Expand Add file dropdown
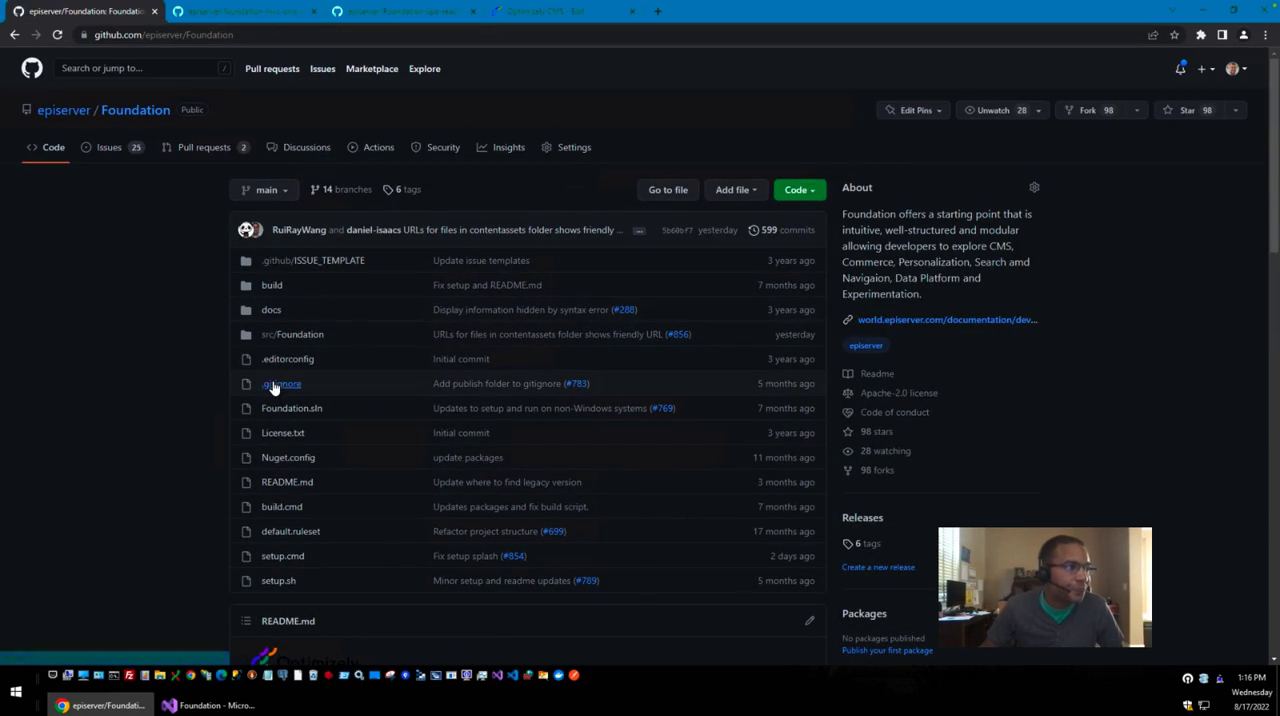The image size is (1280, 716). click(735, 190)
